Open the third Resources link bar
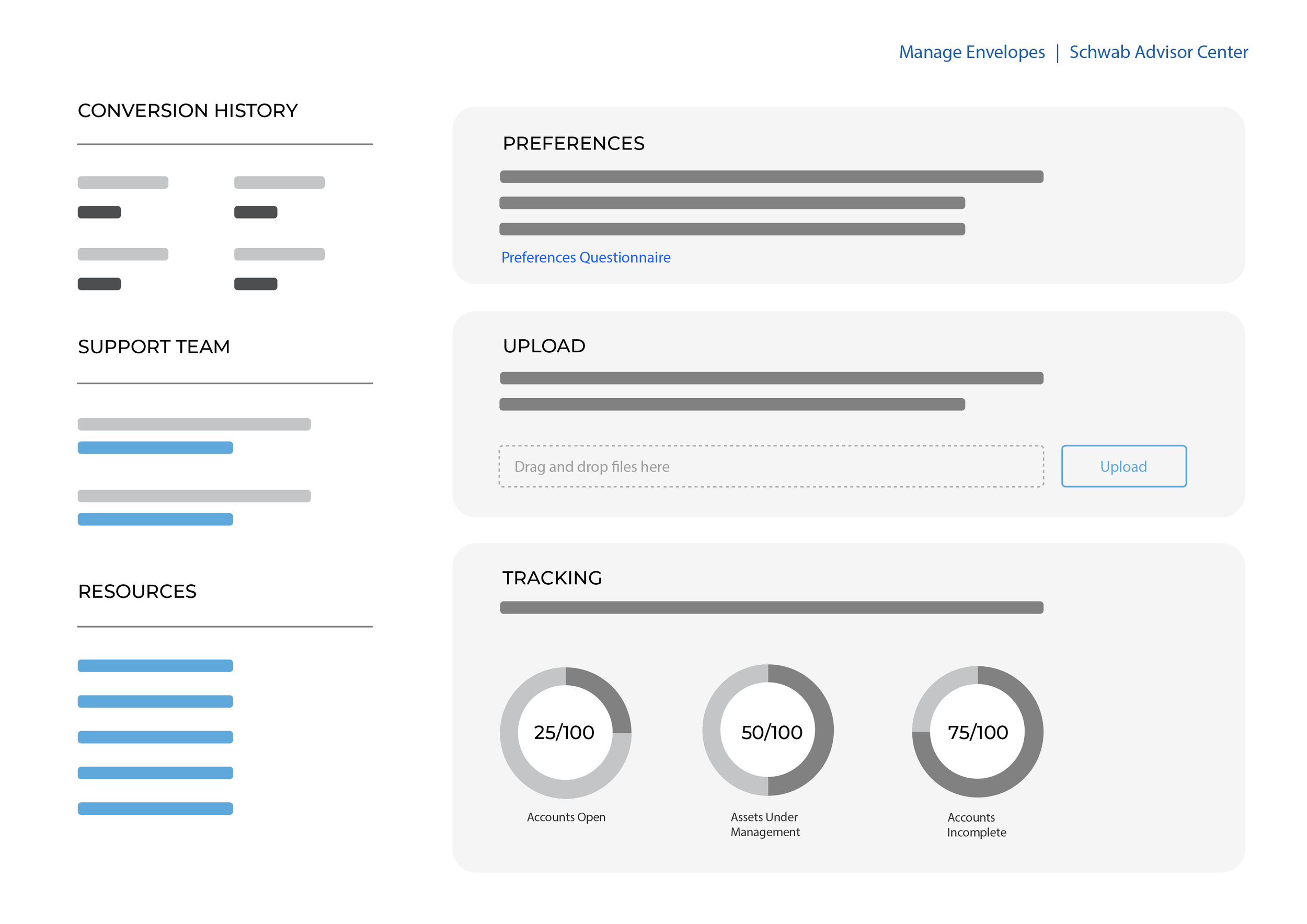 [155, 737]
